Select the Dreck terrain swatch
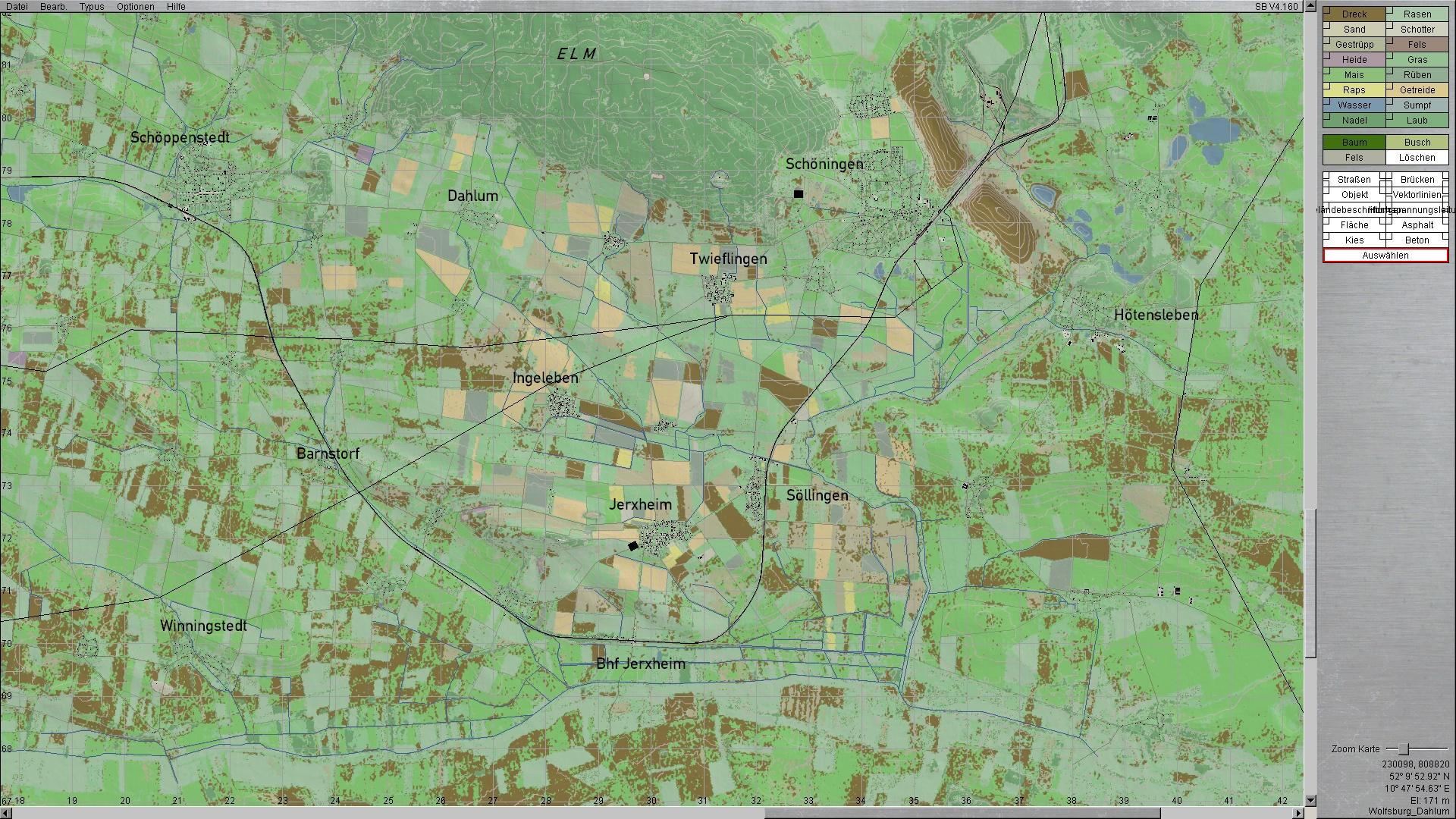Screen dimensions: 1456x819 point(1354,14)
